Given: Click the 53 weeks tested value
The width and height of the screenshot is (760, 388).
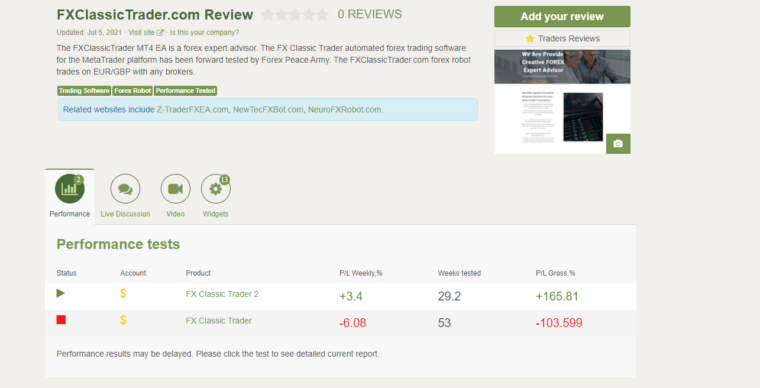Looking at the screenshot, I should point(444,323).
